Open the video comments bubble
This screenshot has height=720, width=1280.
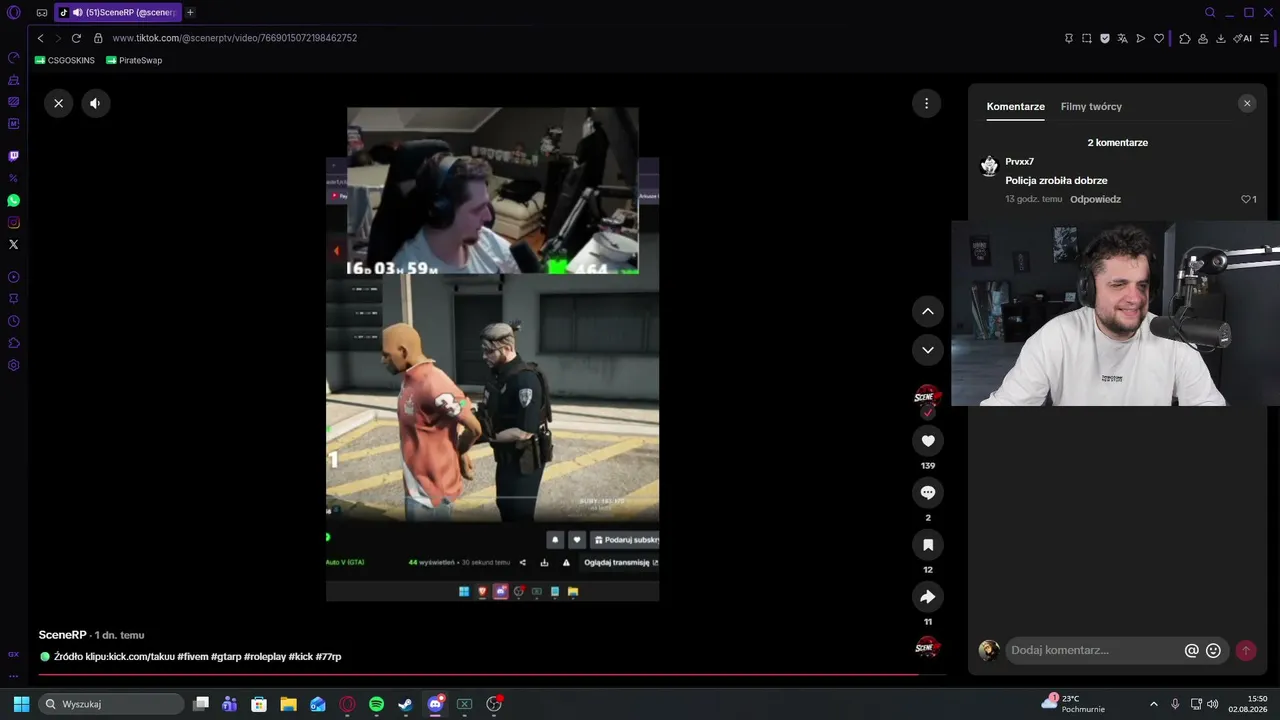pos(928,493)
